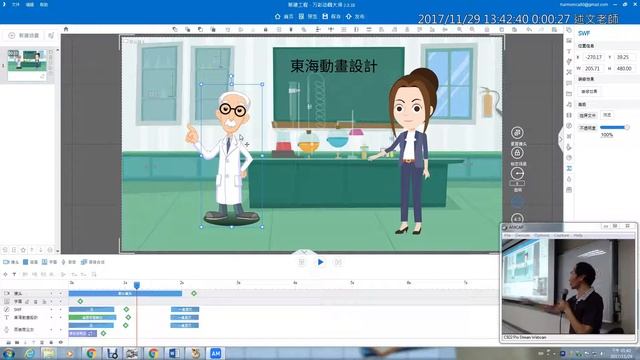Click the AM animation app icon in the taskbar
The image size is (640, 360).
point(216,353)
